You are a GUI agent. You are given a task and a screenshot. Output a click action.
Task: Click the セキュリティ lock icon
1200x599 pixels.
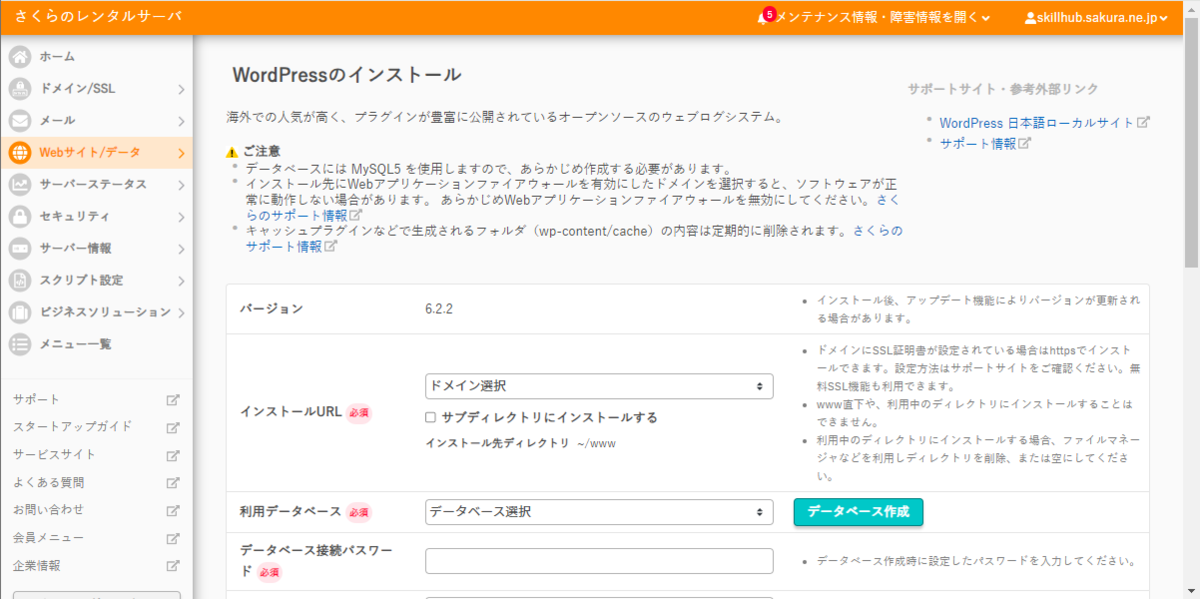20,217
